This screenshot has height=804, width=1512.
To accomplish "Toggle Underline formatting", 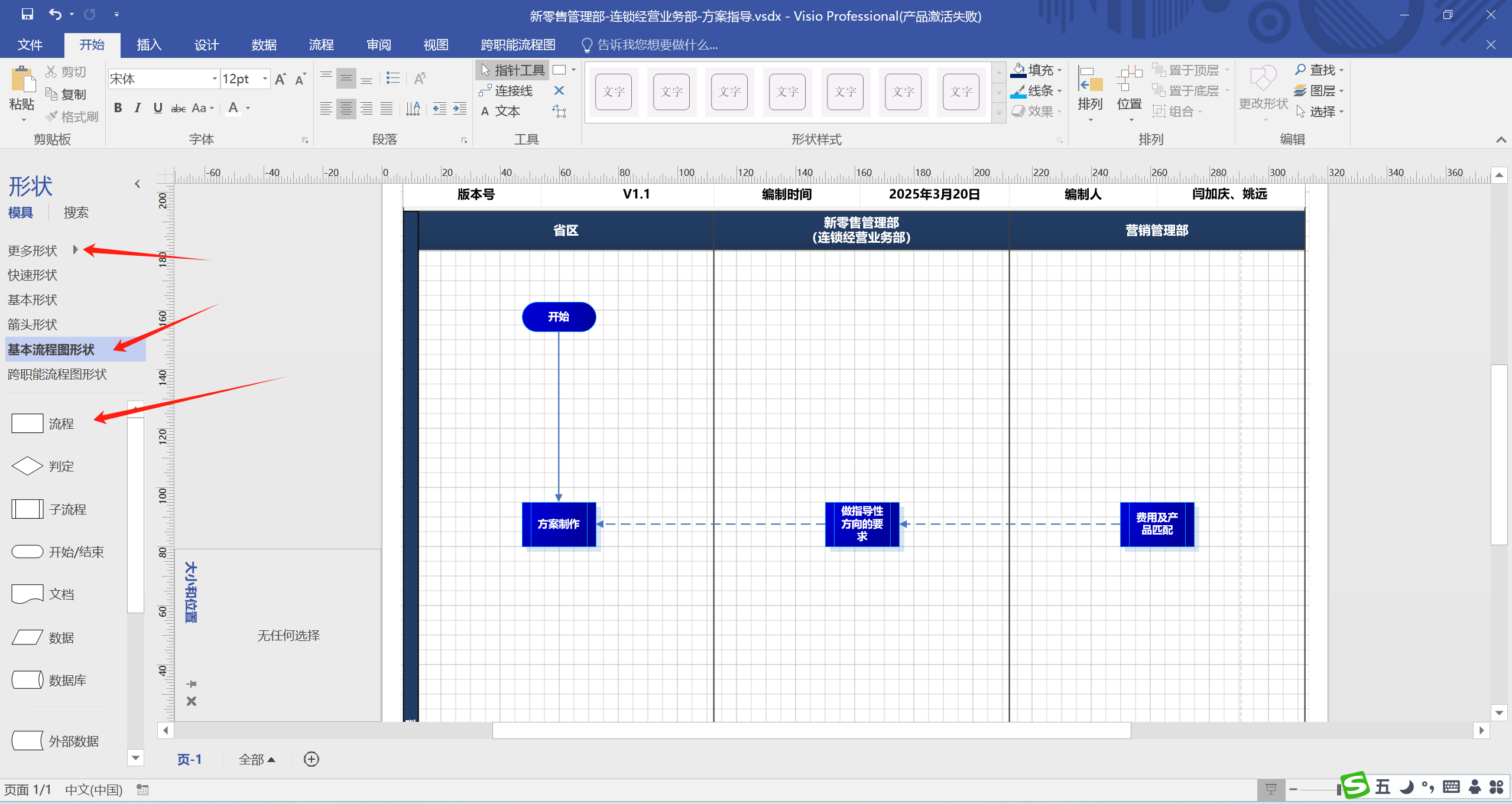I will tap(158, 108).
